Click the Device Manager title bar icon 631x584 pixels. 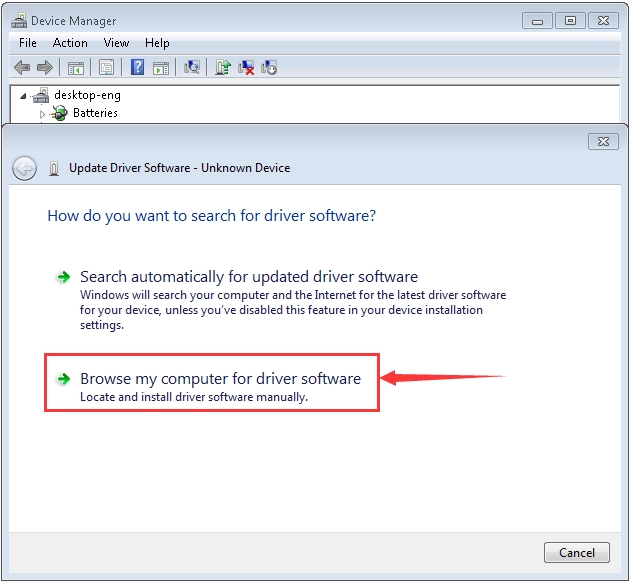[x=19, y=21]
